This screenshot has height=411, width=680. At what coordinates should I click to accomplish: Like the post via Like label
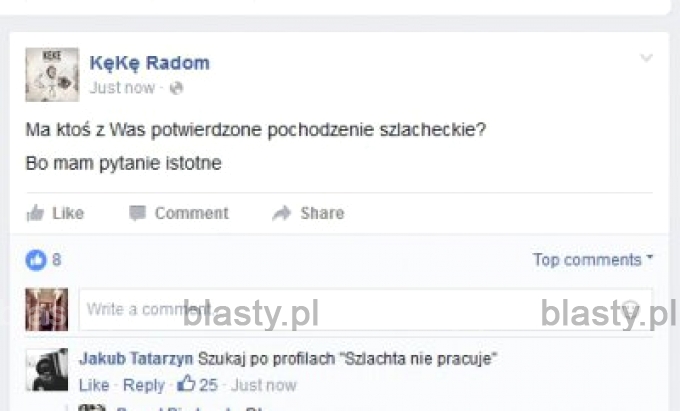click(x=68, y=213)
